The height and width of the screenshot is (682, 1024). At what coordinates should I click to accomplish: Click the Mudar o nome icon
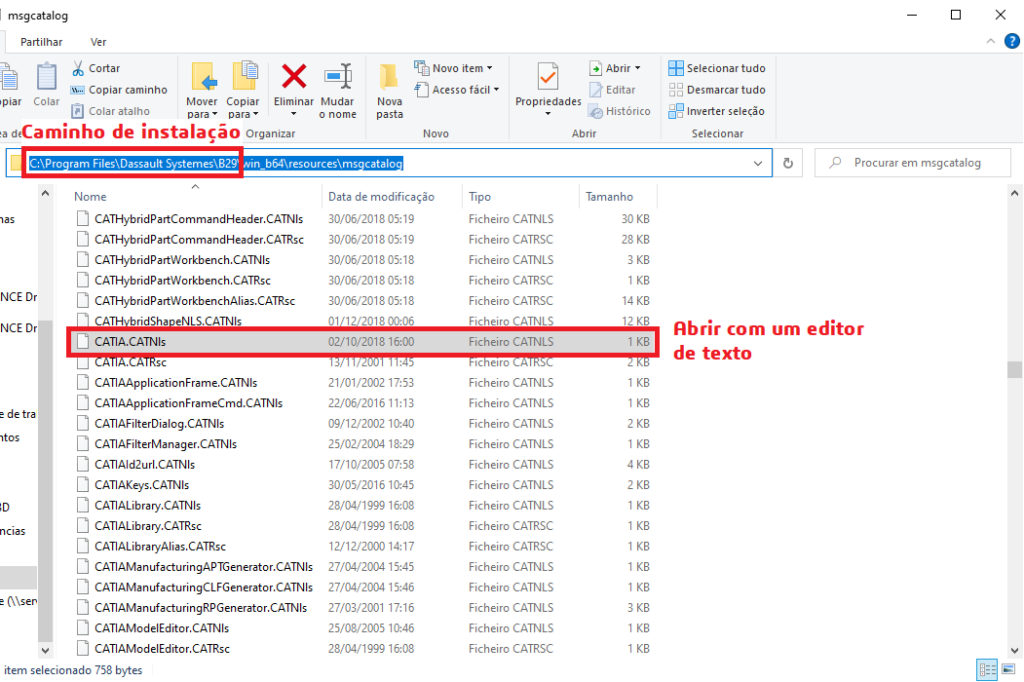click(337, 78)
